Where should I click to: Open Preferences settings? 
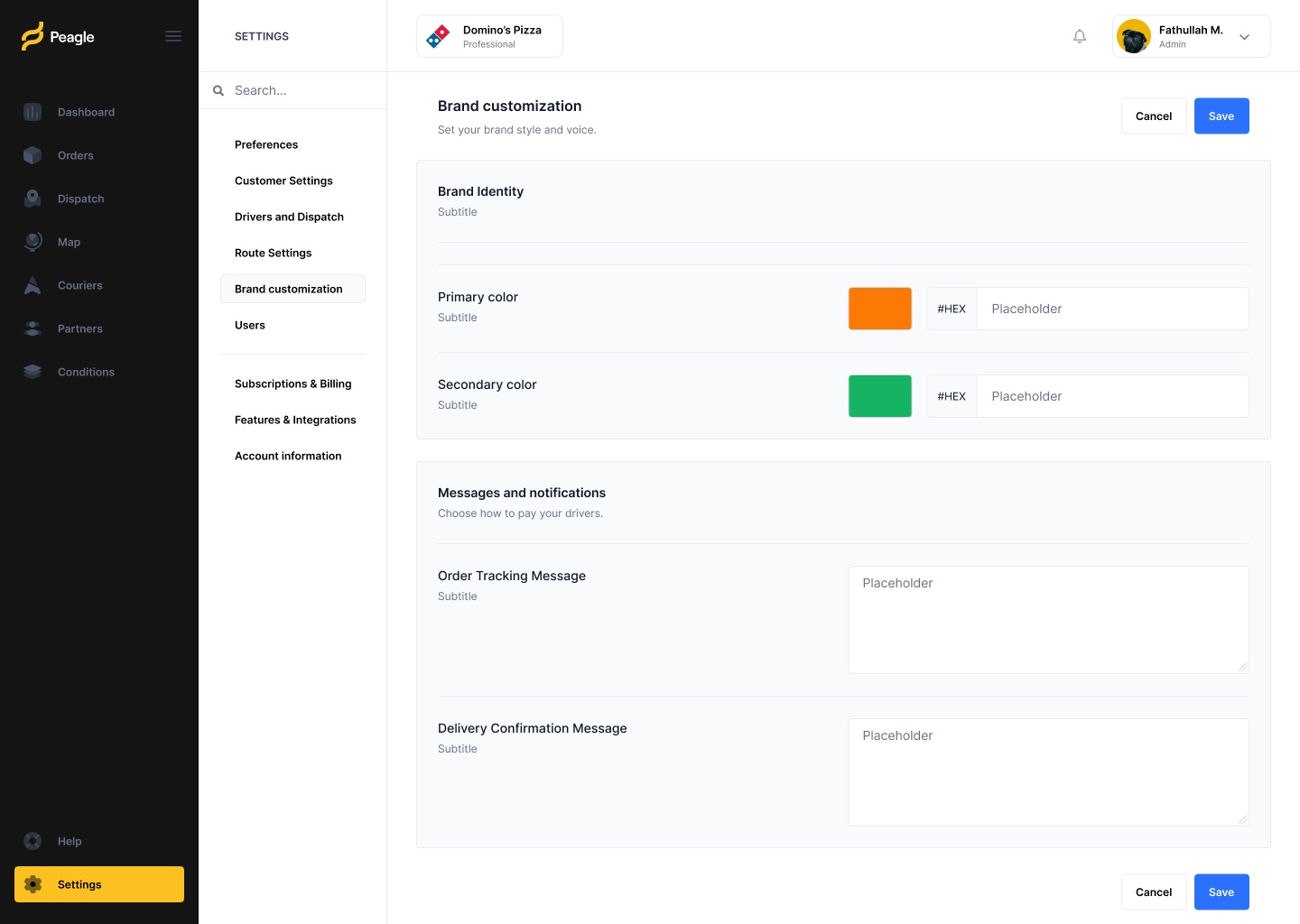tap(266, 144)
